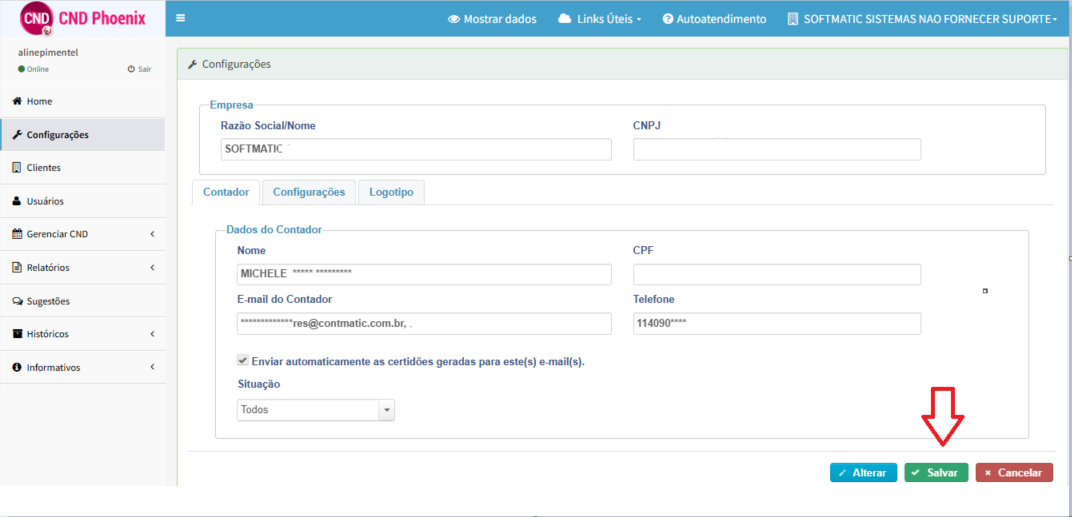Click the Mostrar dados eye icon
Image resolution: width=1072 pixels, height=517 pixels.
(x=453, y=19)
